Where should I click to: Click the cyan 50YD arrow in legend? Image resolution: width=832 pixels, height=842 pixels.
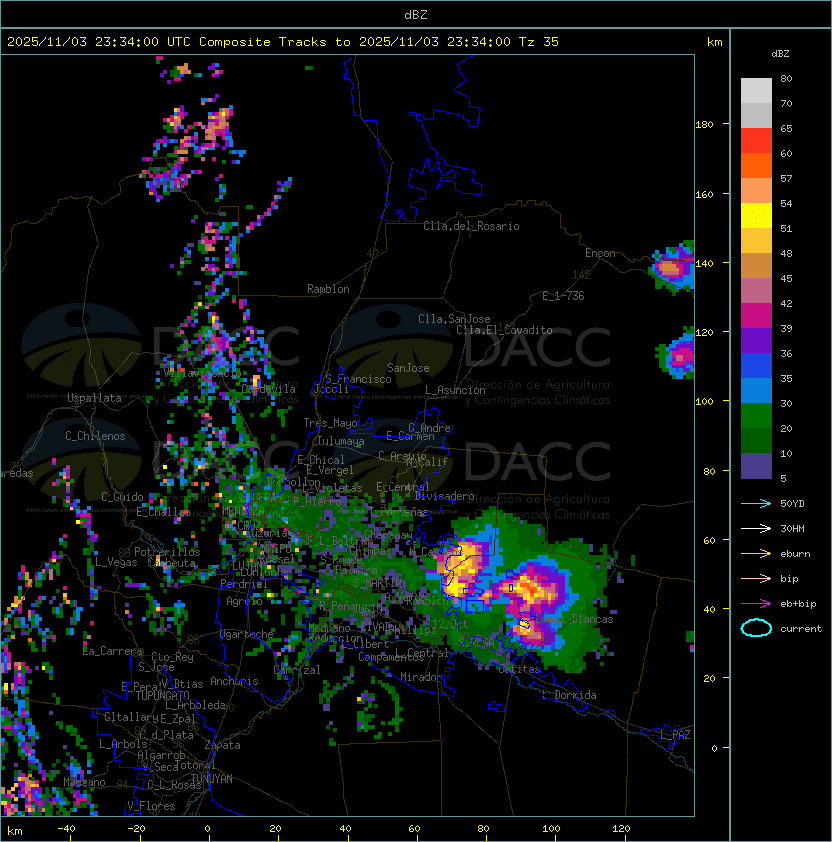(756, 504)
